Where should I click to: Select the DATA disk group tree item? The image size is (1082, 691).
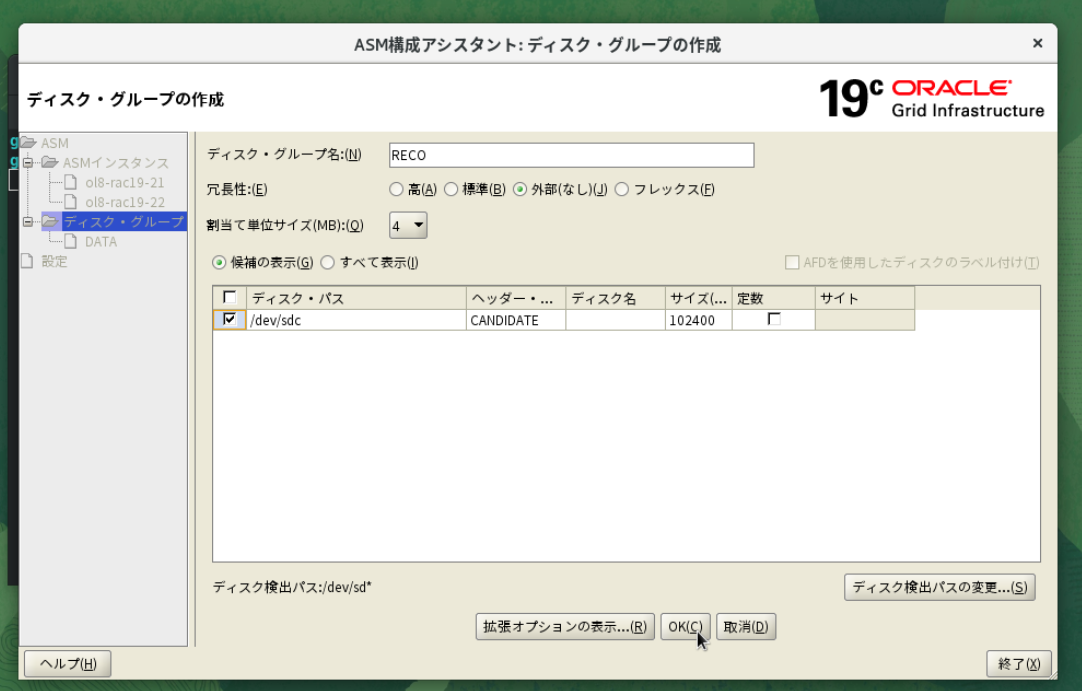point(101,242)
